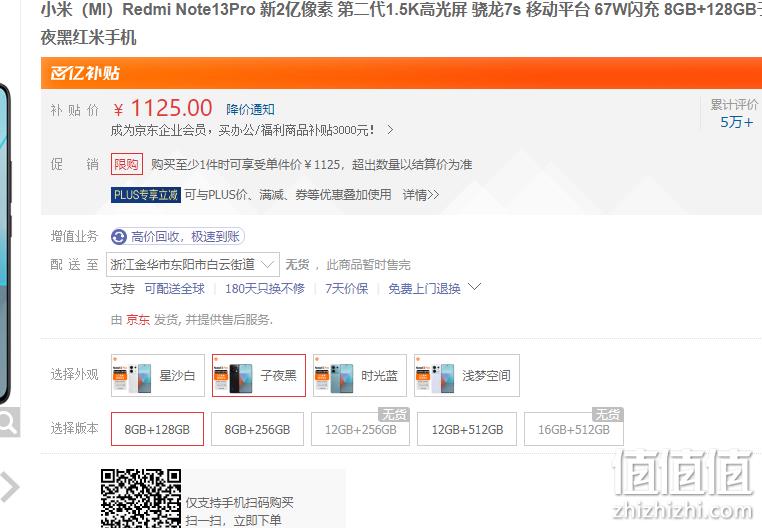This screenshot has width=762, height=528.
Task: Click the 购买至少1件时可享受单件价 promotion text
Action: click(x=311, y=164)
